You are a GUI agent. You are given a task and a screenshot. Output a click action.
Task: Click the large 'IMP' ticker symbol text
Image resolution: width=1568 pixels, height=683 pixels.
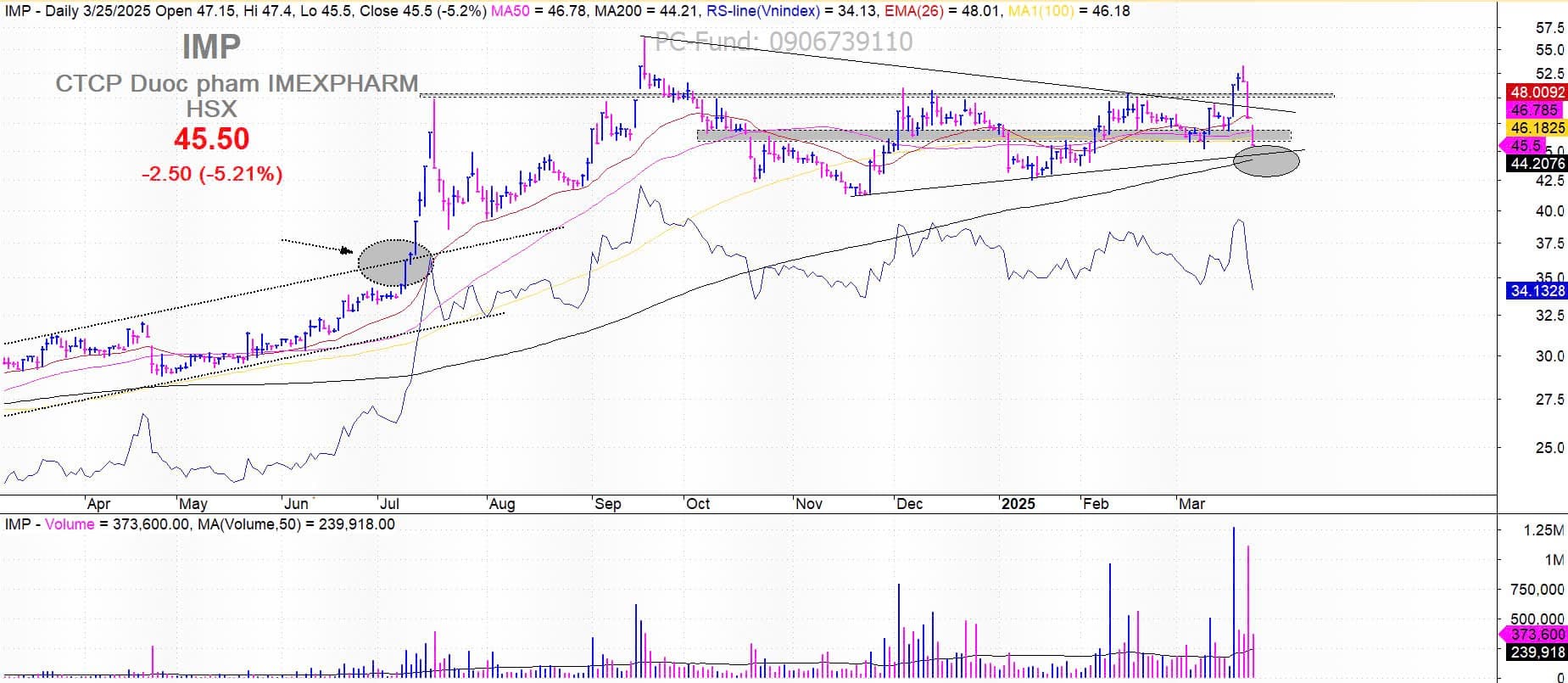pos(211,47)
